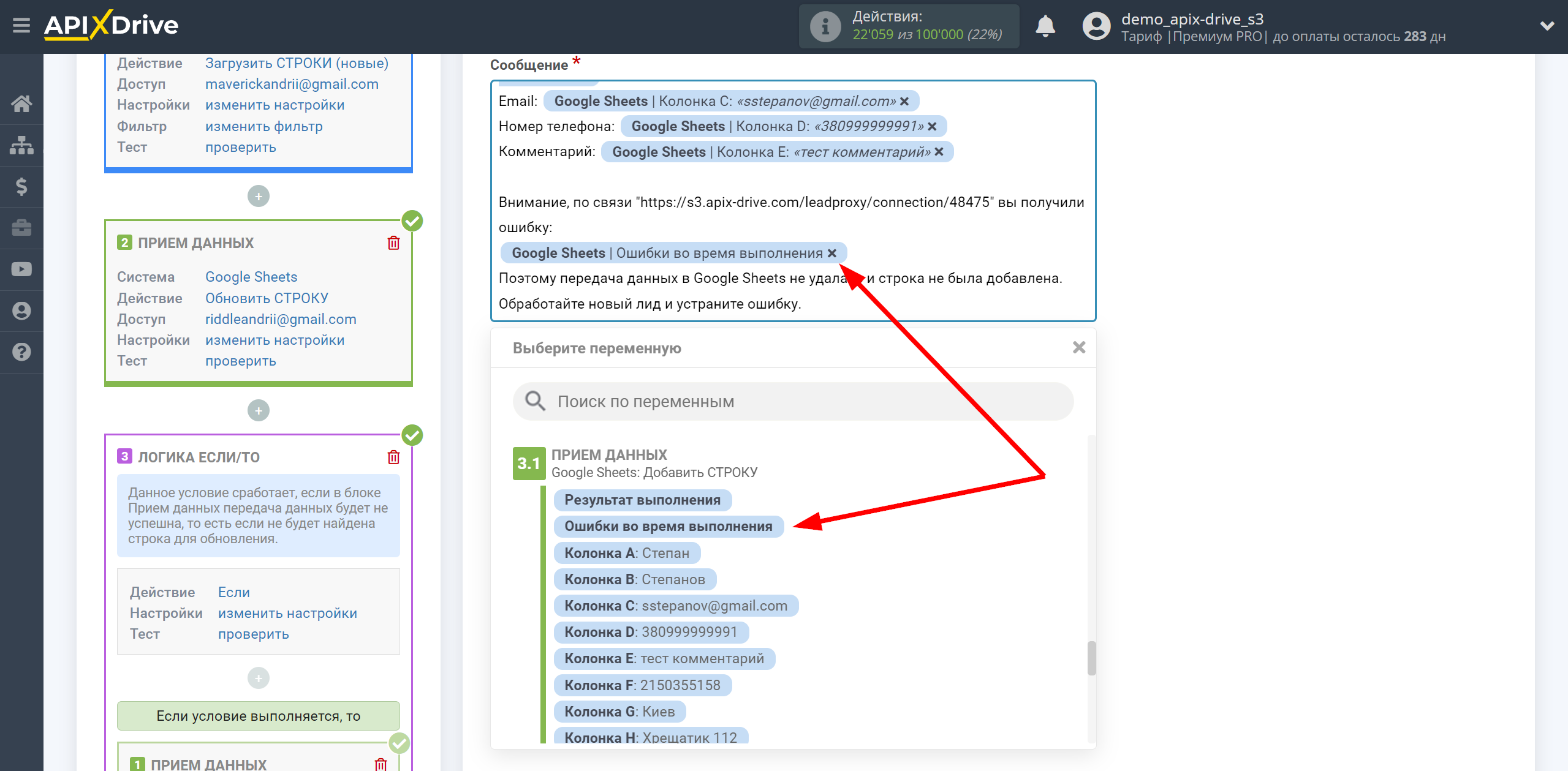
Task: Open maverickandrii@gmail.com access link
Action: [292, 84]
